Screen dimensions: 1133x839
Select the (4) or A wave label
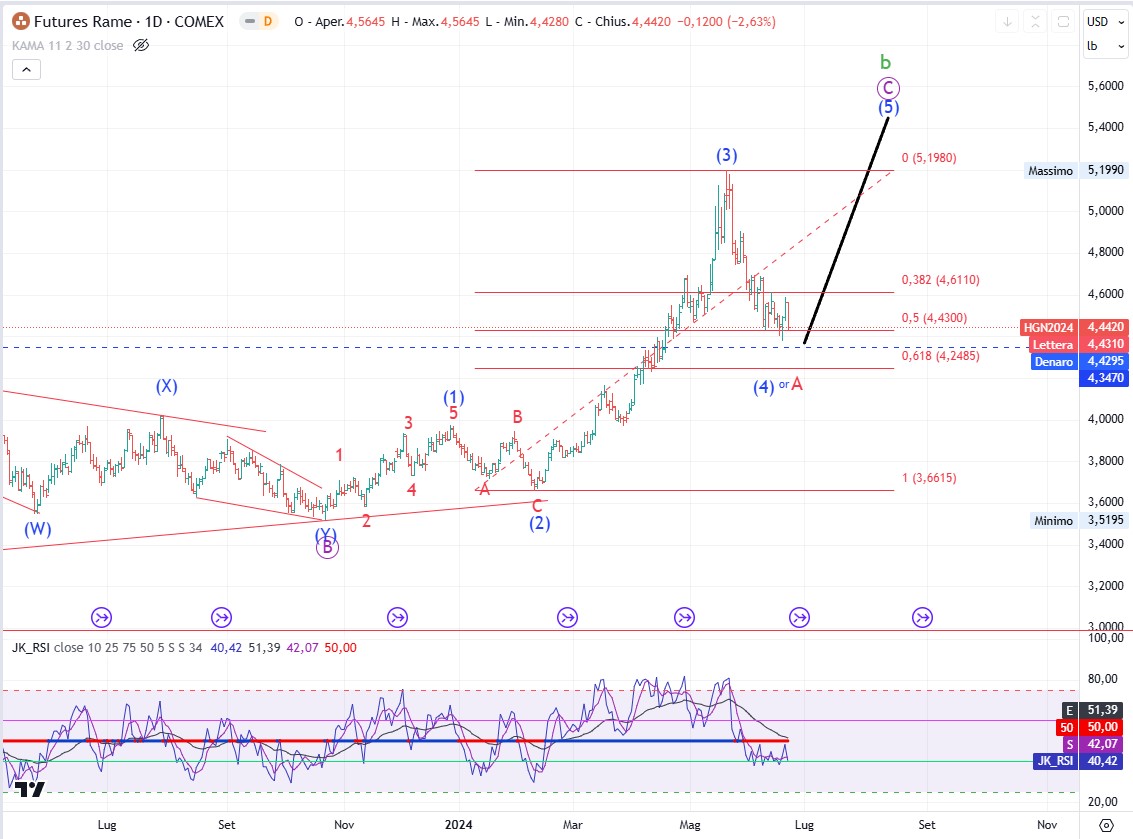[778, 385]
